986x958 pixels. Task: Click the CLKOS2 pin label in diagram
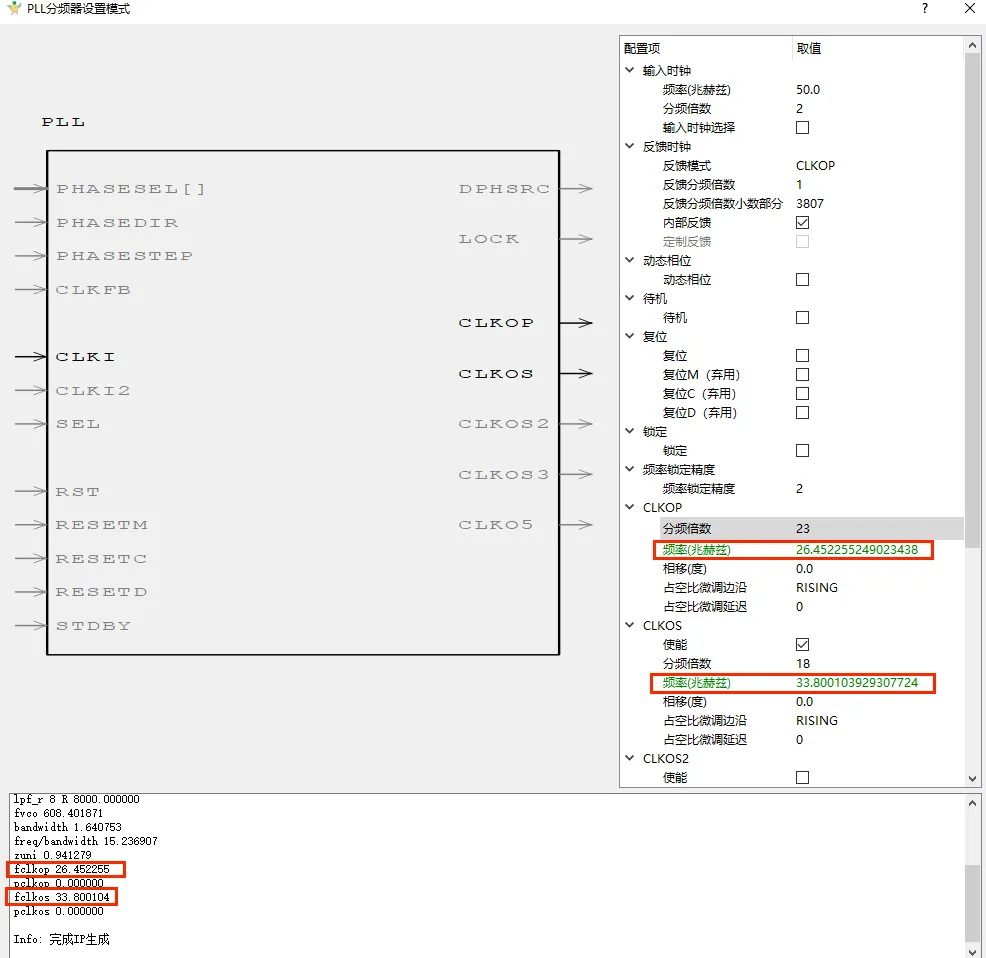[504, 424]
